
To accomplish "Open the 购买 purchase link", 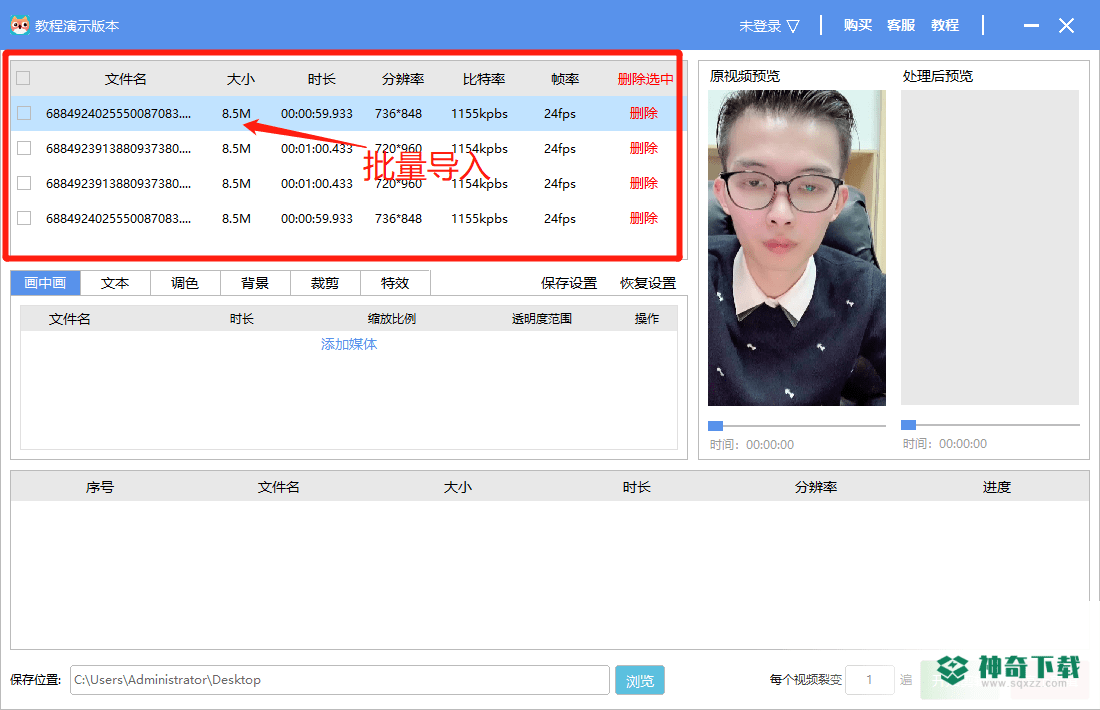I will click(x=857, y=25).
